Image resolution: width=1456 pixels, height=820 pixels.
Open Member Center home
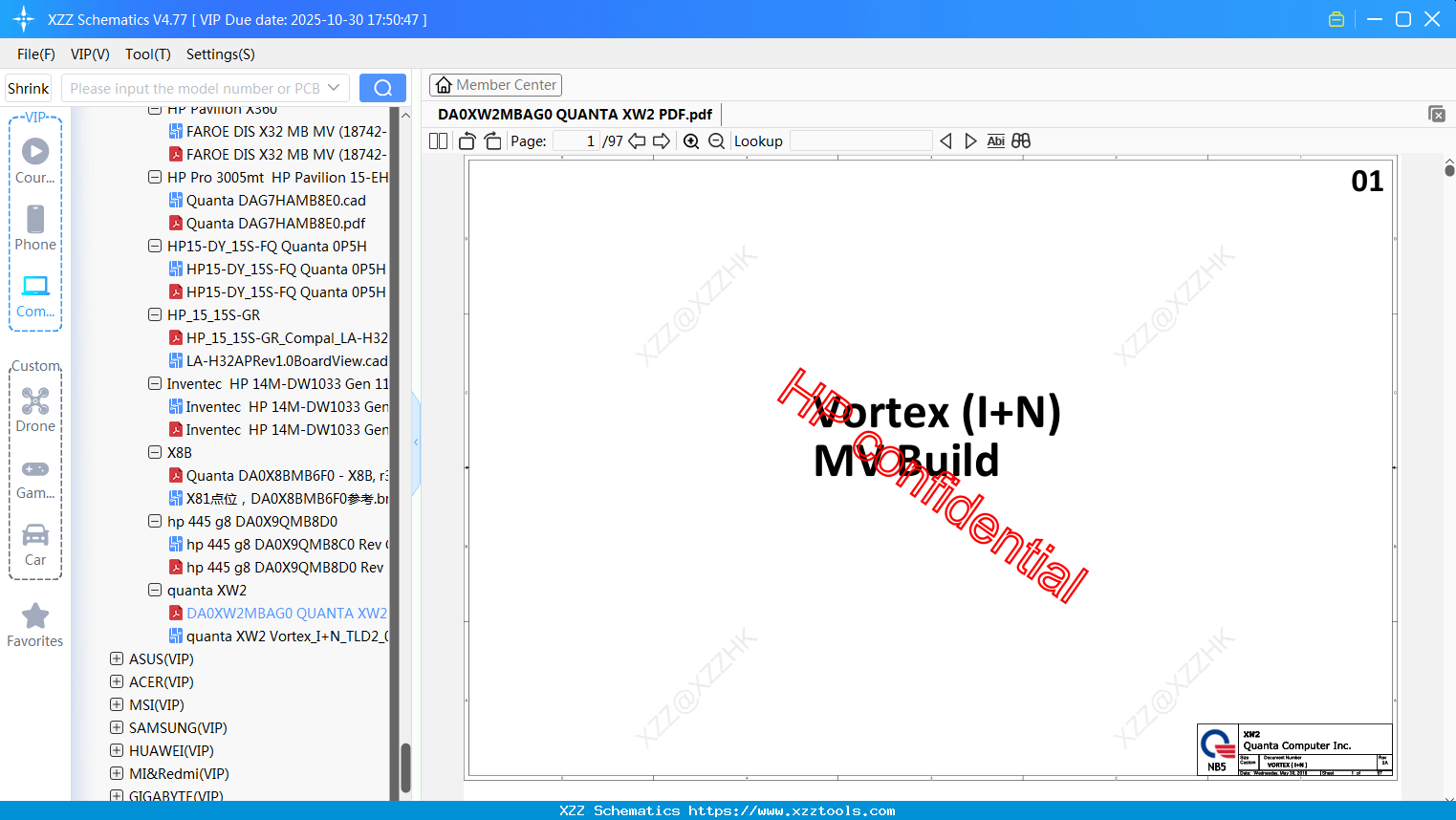[495, 85]
